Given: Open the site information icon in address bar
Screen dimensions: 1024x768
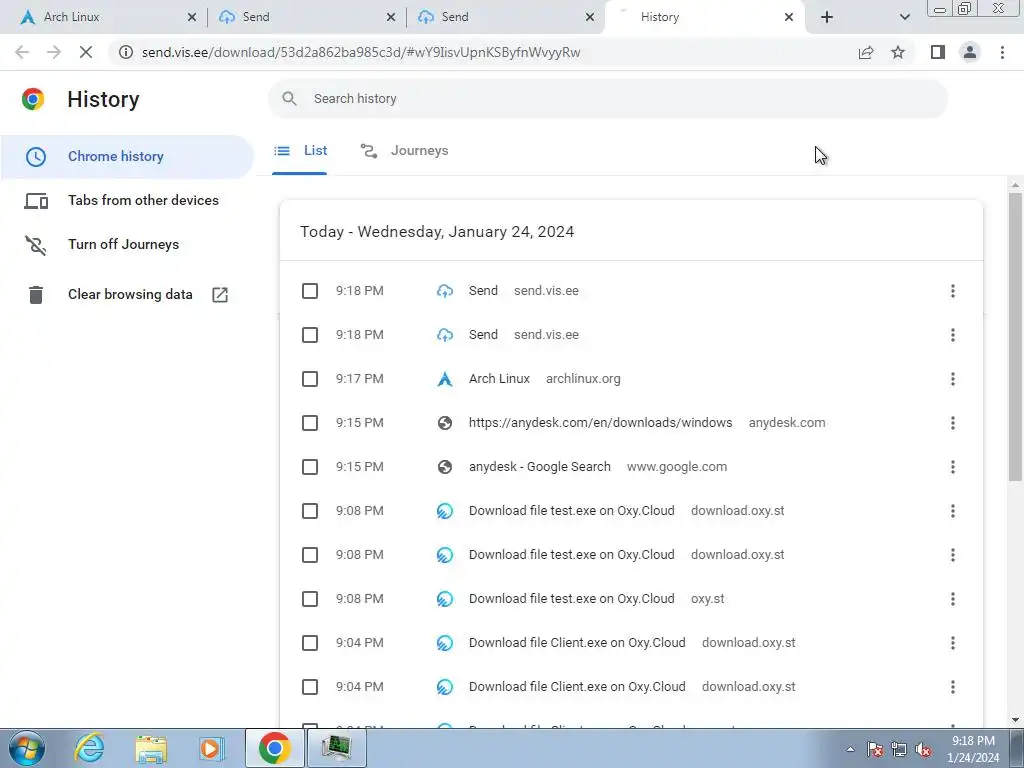Looking at the screenshot, I should pyautogui.click(x=125, y=52).
